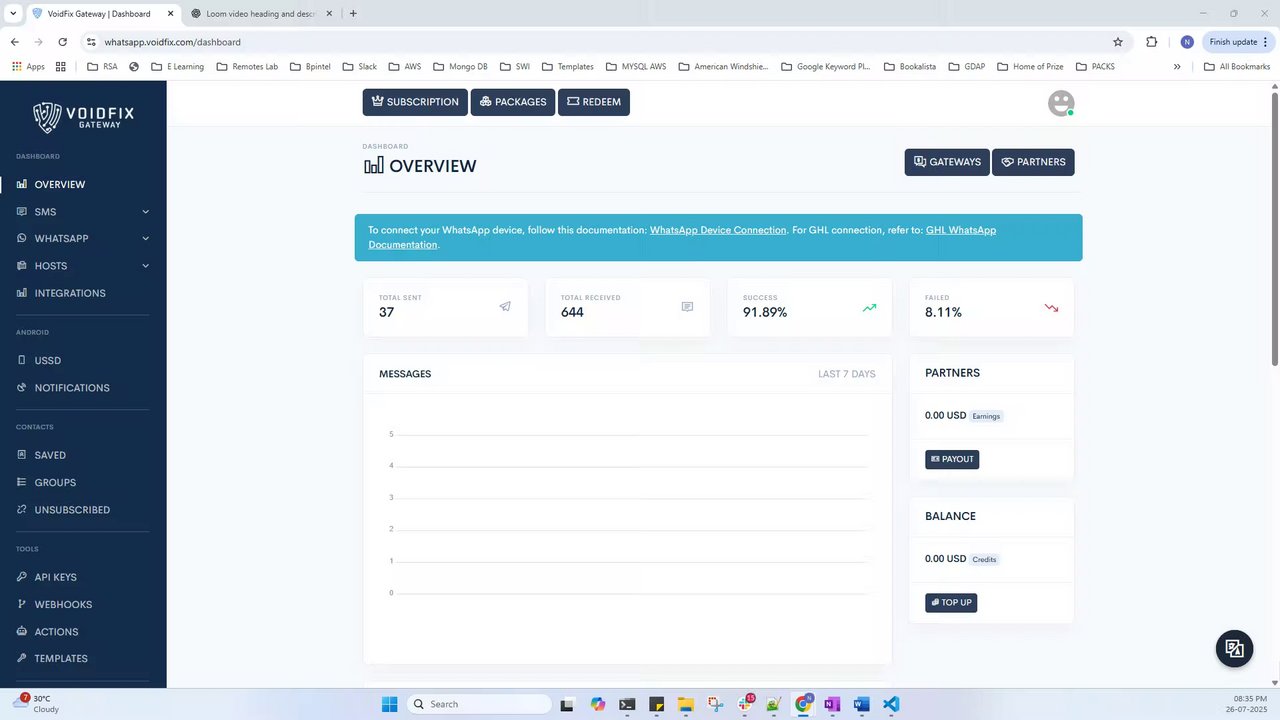The image size is (1280, 720).
Task: Open Visual Studio Code from taskbar
Action: tap(891, 704)
